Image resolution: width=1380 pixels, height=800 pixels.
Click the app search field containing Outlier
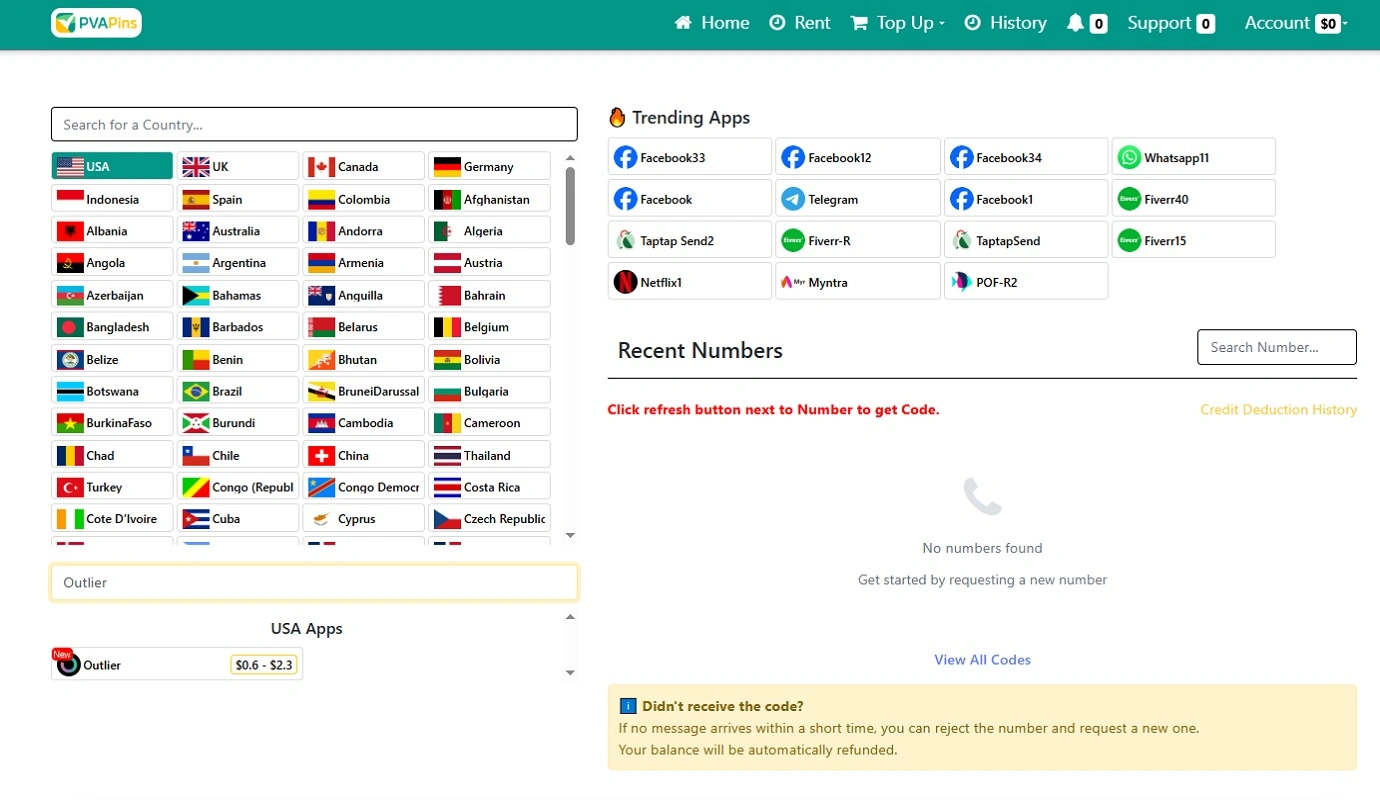(x=314, y=582)
